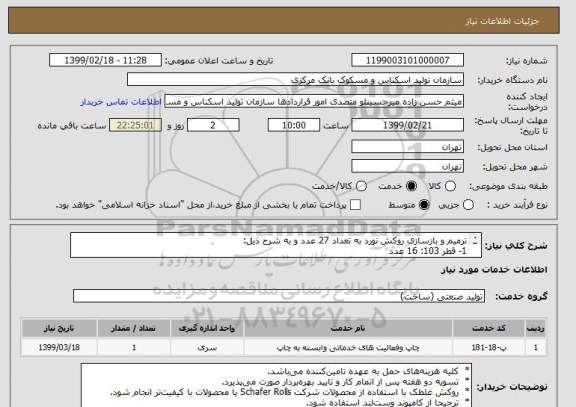576x407 pixels.
Task: Click the نام خدمت column header
Action: click(348, 328)
